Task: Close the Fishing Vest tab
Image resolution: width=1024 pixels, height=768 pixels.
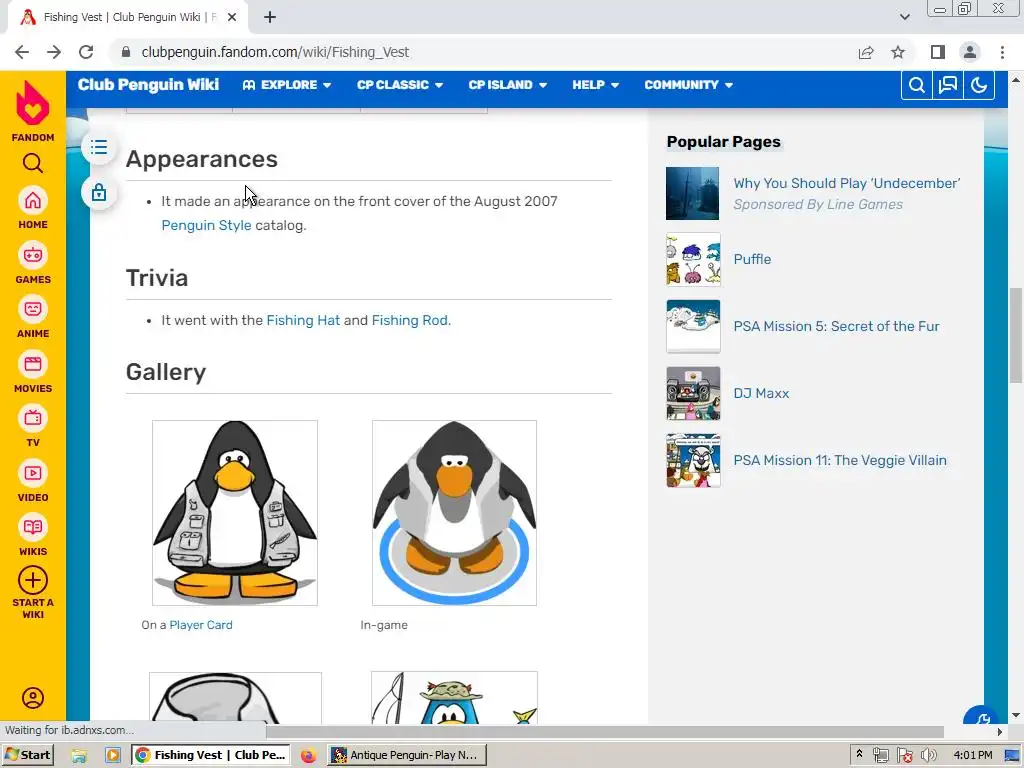Action: (232, 18)
